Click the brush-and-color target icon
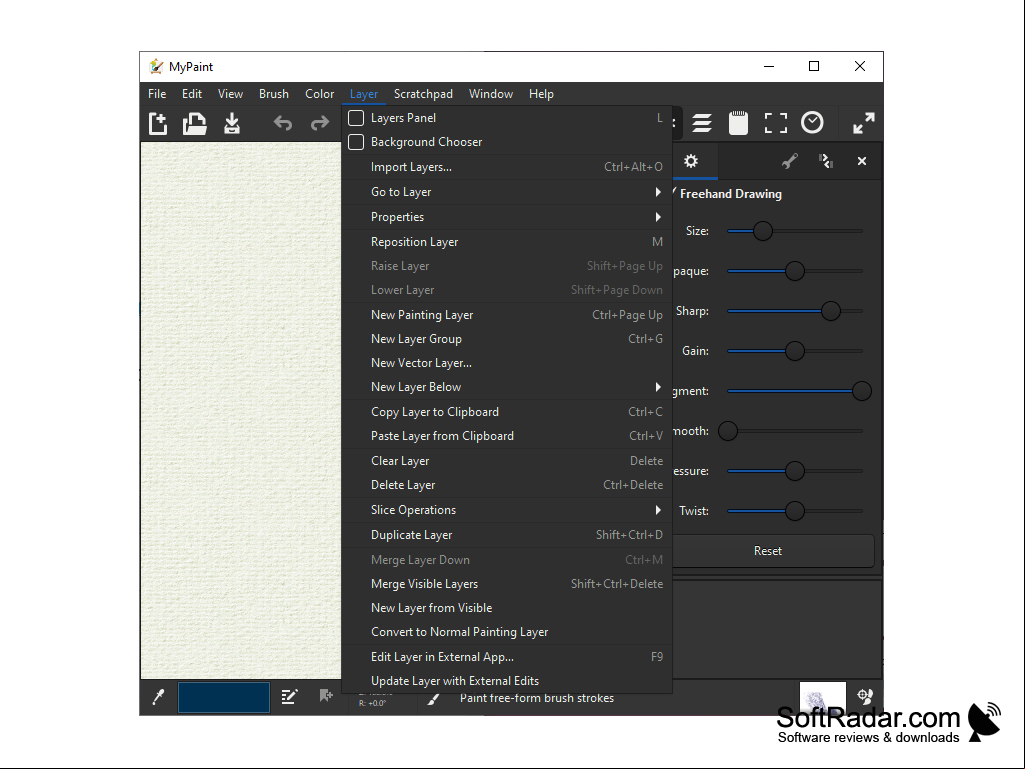The height and width of the screenshot is (769, 1025). [865, 697]
